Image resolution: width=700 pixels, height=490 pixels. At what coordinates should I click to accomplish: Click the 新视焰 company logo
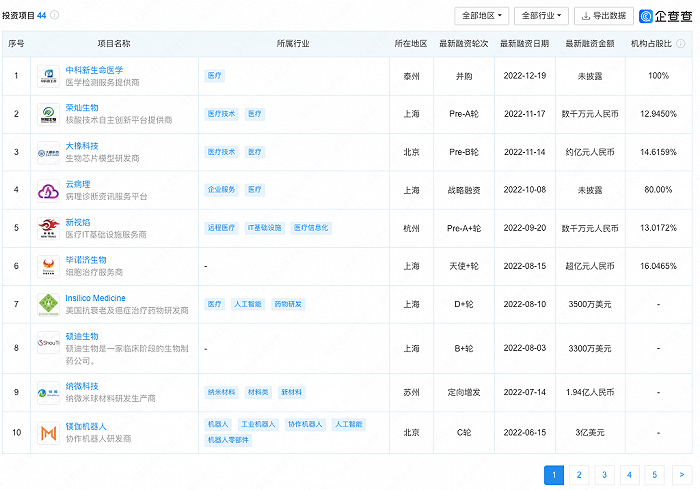pos(49,228)
